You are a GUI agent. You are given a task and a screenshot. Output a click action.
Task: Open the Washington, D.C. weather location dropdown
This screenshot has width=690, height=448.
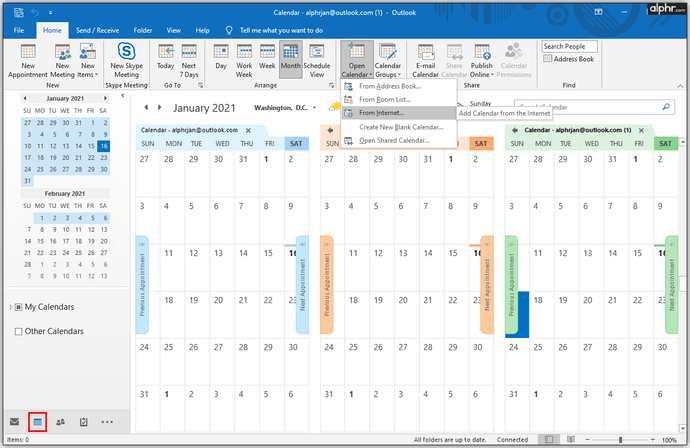(x=314, y=108)
